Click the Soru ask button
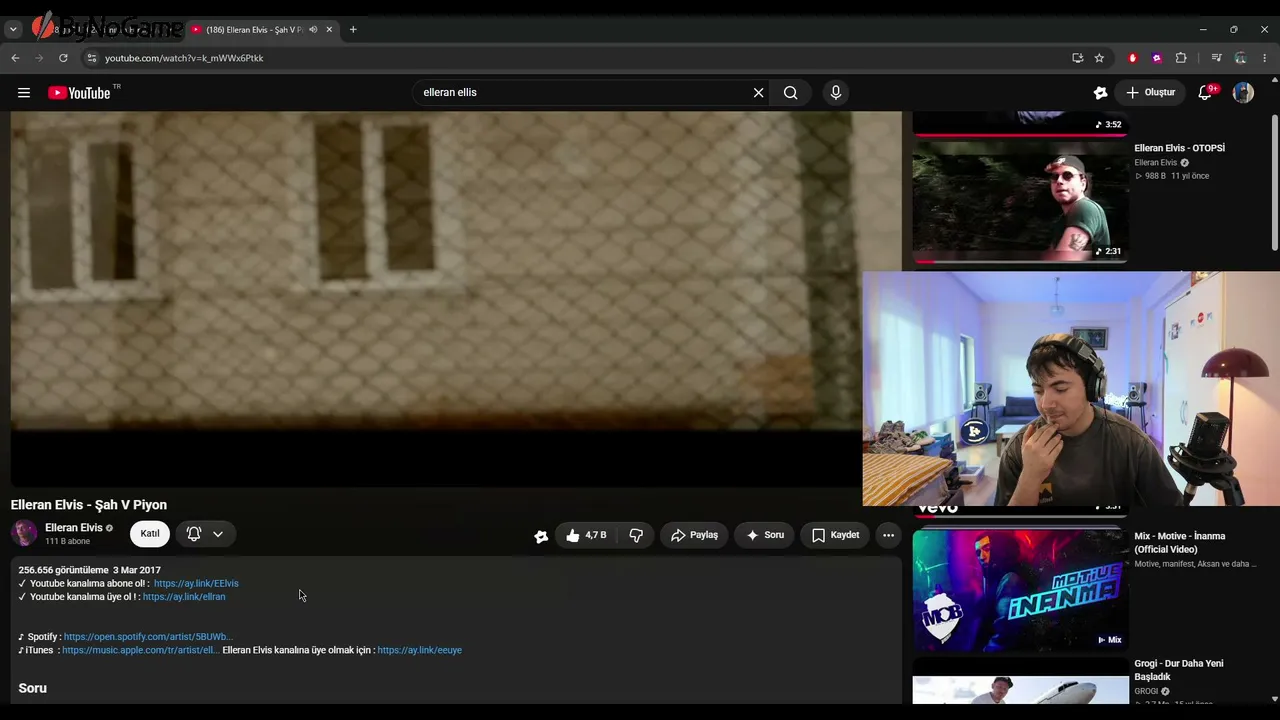 (x=765, y=535)
